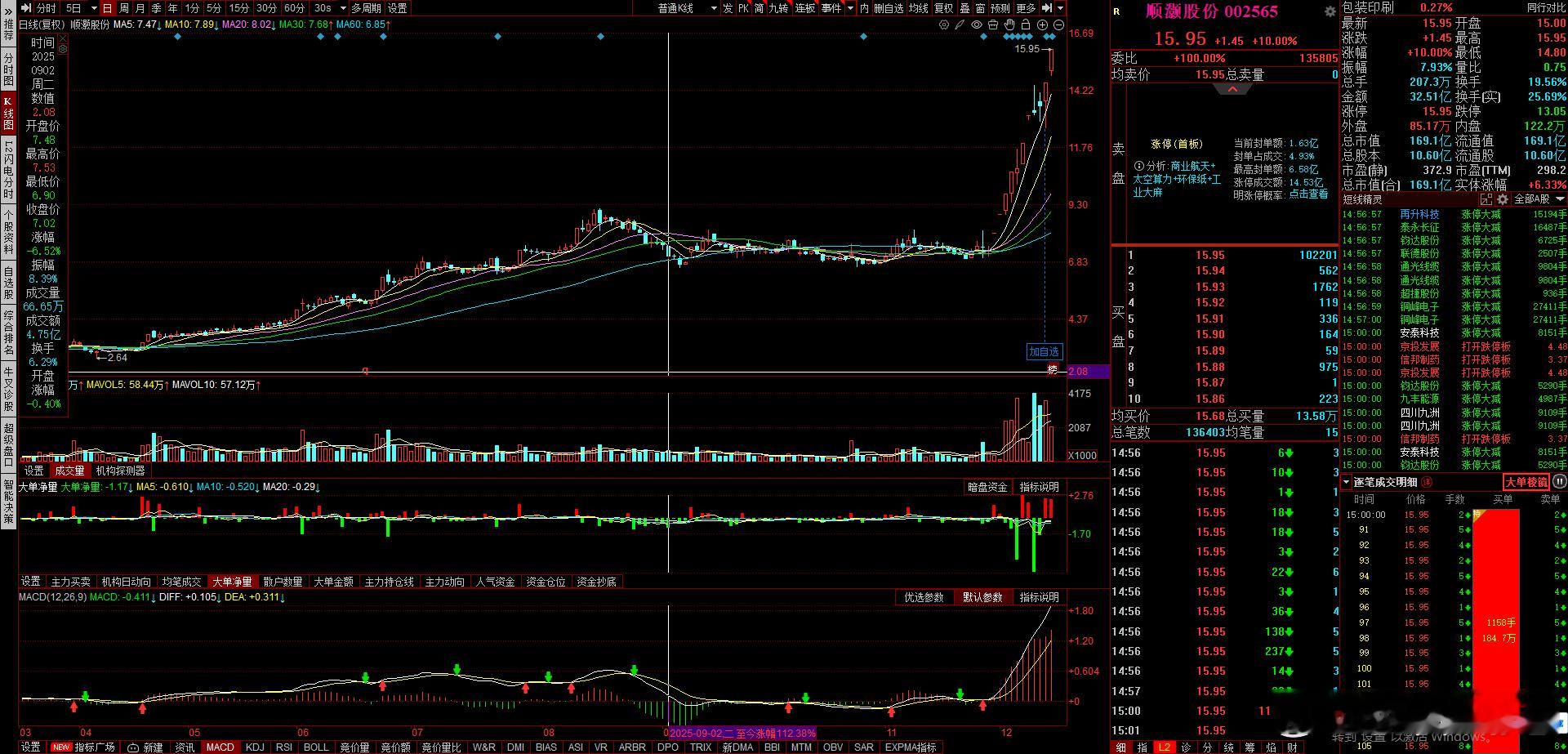Click the 2025-09-02 date marker on time axis
1568x754 pixels.
[744, 733]
